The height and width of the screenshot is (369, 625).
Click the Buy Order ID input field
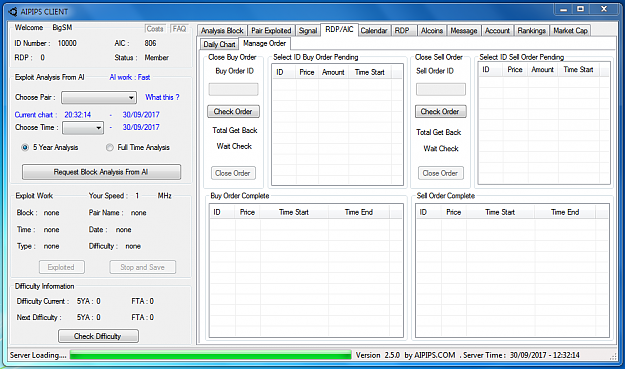(233, 89)
